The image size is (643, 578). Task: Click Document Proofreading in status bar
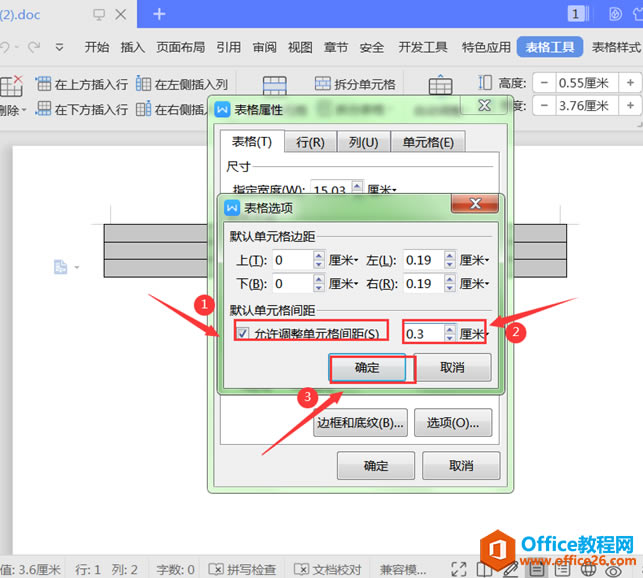(328, 569)
